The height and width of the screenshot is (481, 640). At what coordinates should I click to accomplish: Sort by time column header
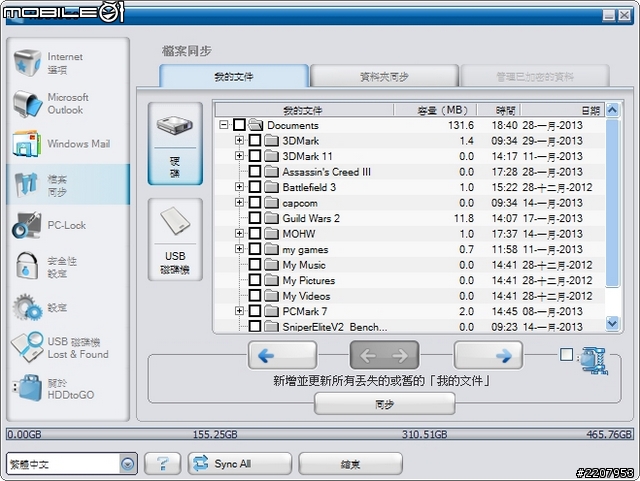500,110
